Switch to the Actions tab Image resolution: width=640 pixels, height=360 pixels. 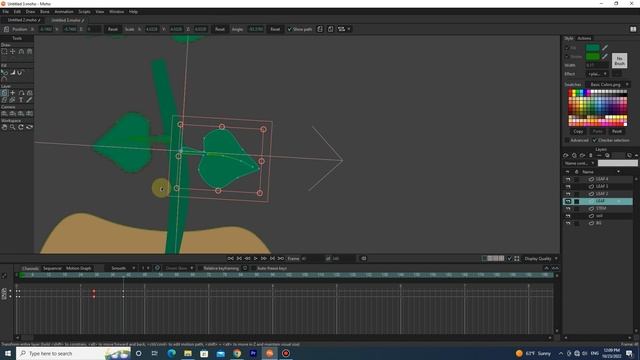click(x=584, y=38)
